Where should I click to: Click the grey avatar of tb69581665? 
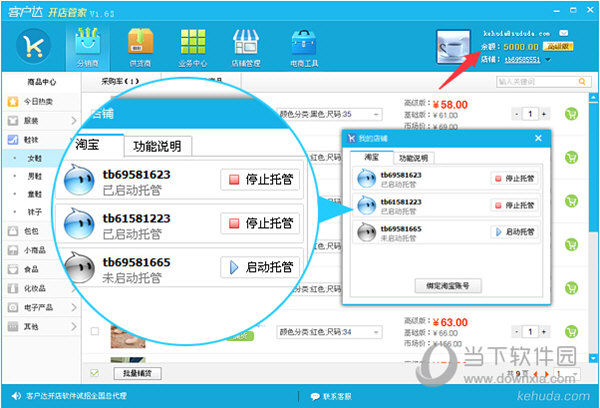point(367,232)
